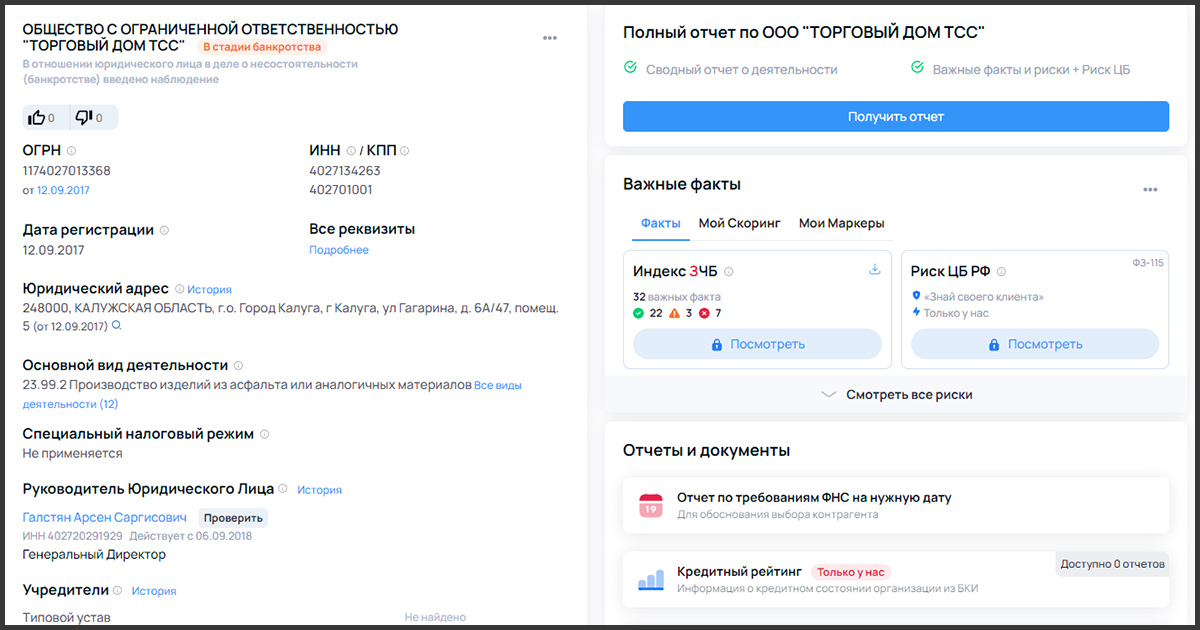Click bar chart icon of Кредитный рейтинг
This screenshot has height=630, width=1200.
point(651,580)
